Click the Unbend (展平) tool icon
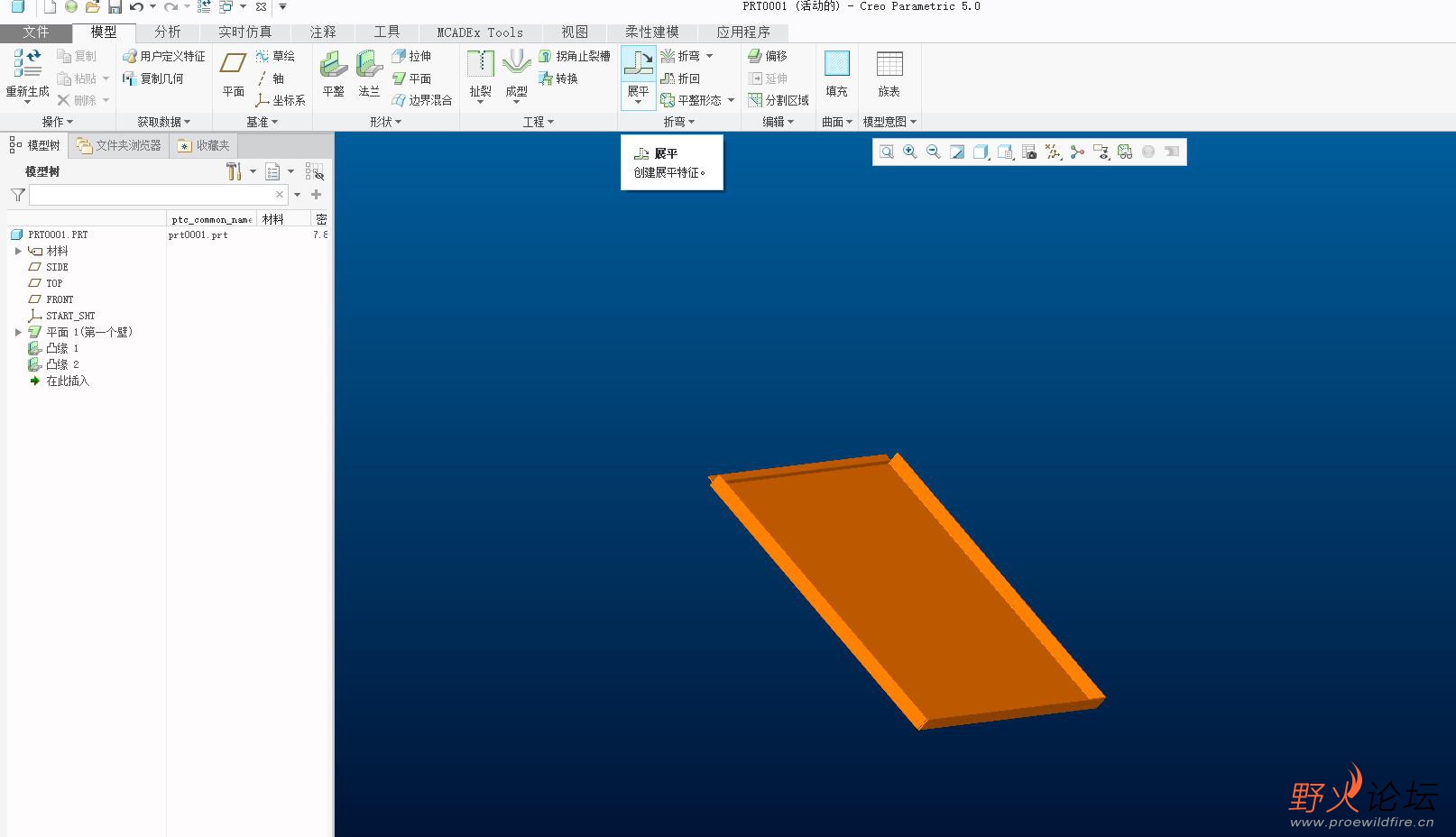 (x=638, y=62)
